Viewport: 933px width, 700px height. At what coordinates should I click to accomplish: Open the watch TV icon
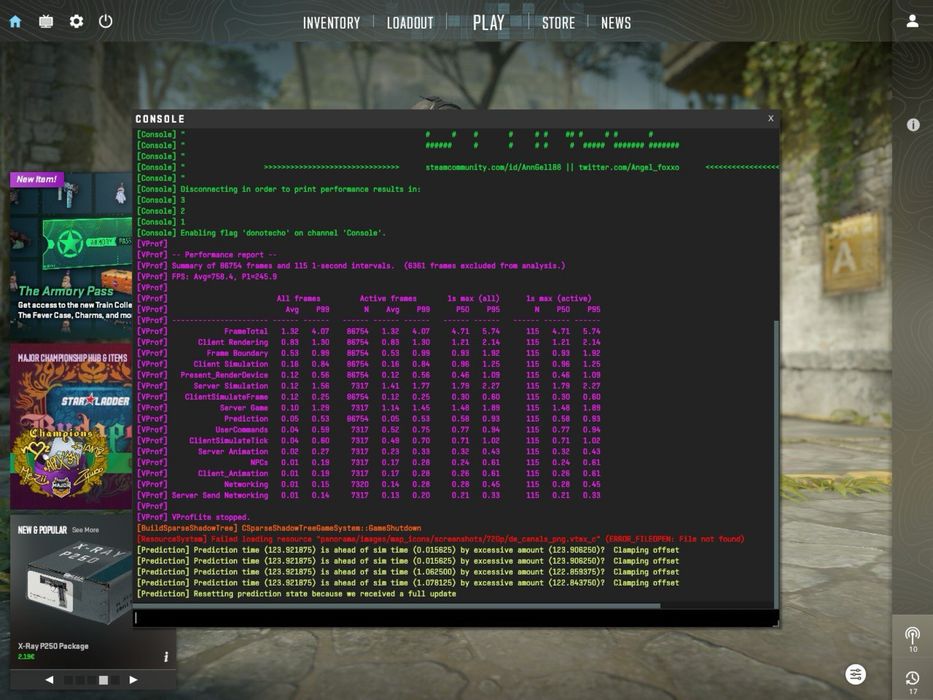point(46,21)
